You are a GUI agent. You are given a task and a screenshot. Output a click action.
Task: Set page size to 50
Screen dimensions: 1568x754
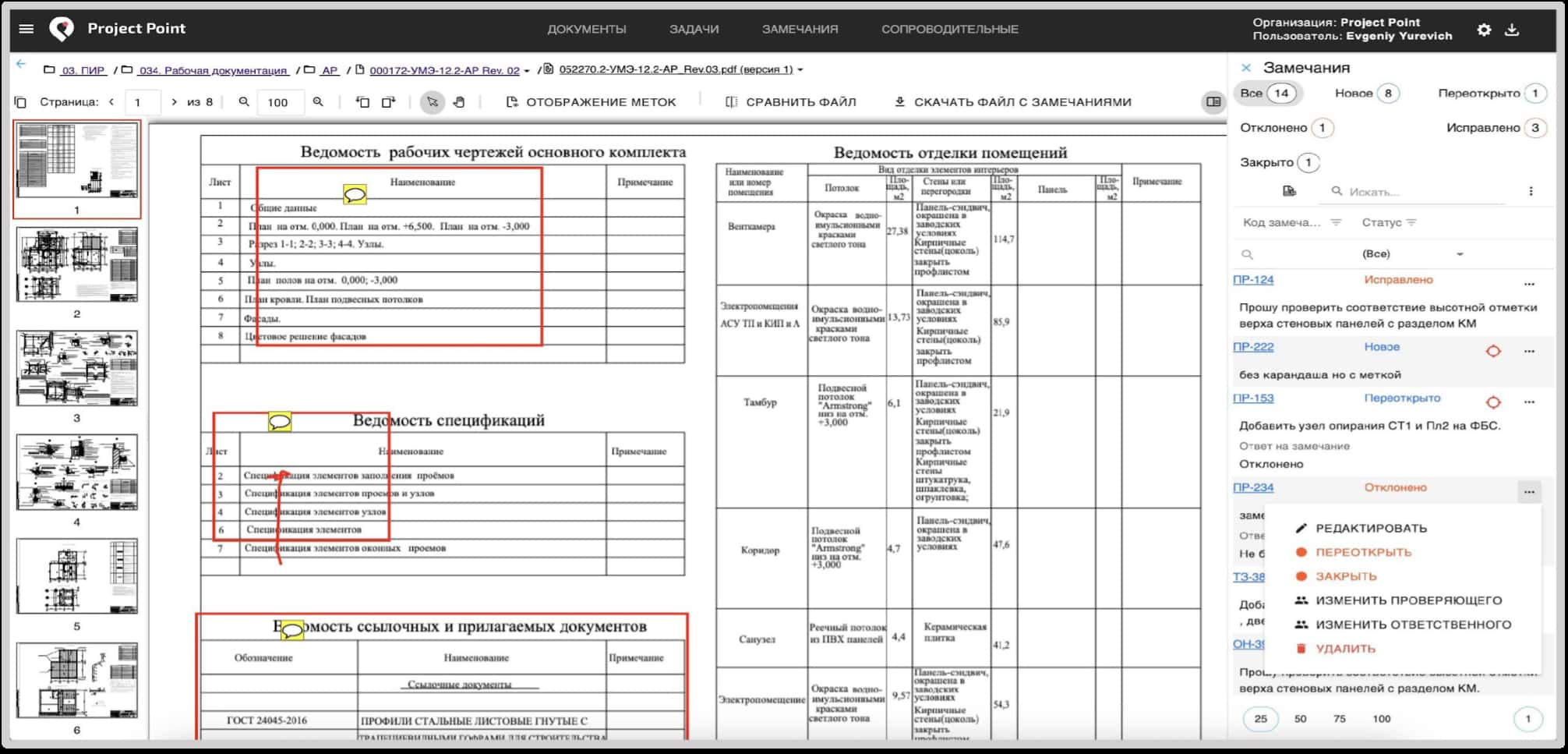(1301, 719)
